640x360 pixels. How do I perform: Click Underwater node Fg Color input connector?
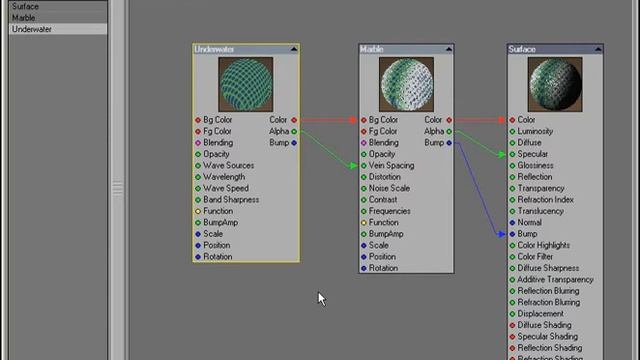pos(198,131)
